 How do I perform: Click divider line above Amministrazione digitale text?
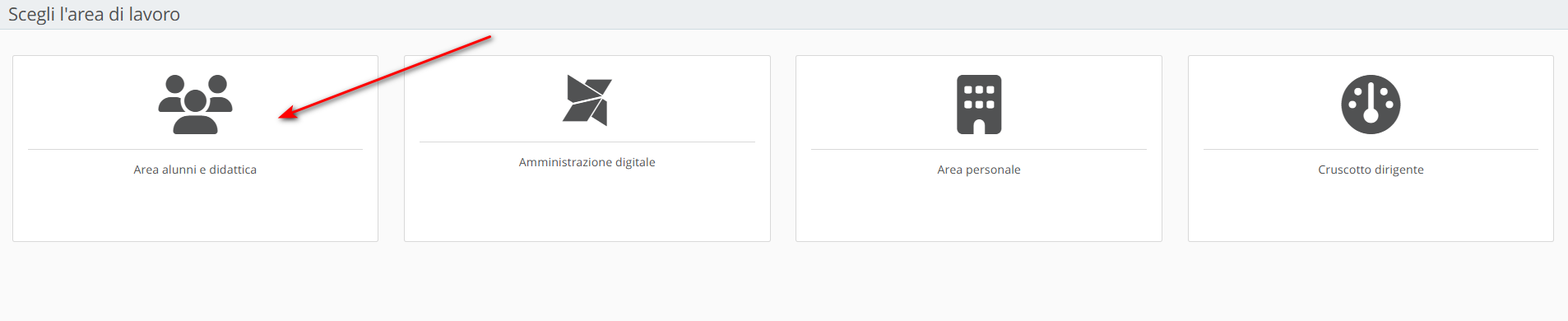587,142
